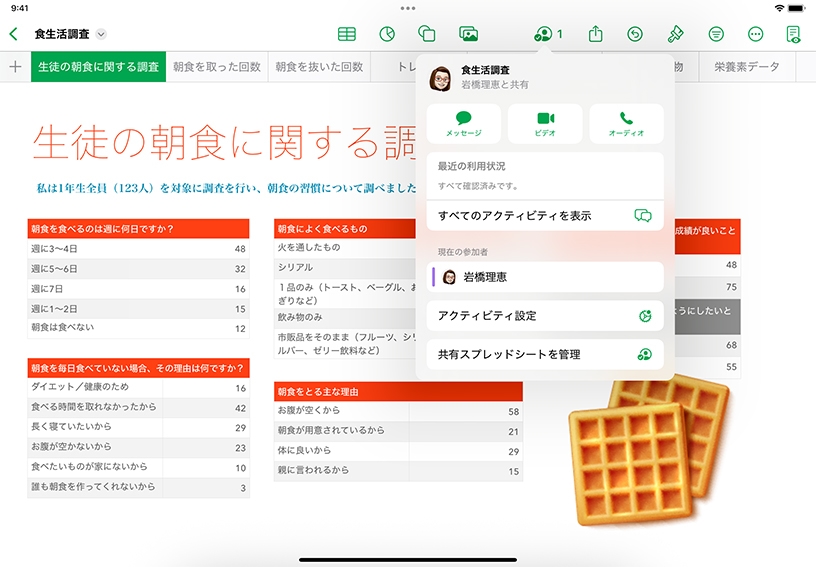
Task: Open the shapes insert menu
Action: (x=427, y=34)
